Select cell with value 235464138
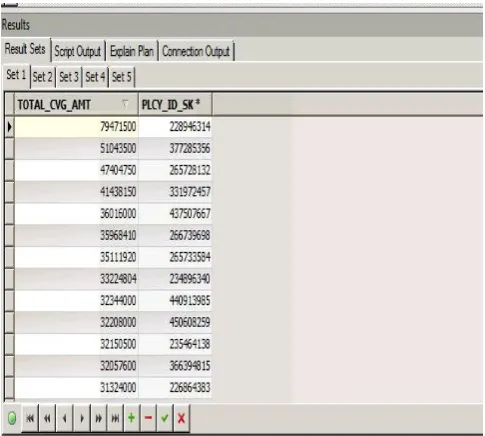 tap(175, 344)
